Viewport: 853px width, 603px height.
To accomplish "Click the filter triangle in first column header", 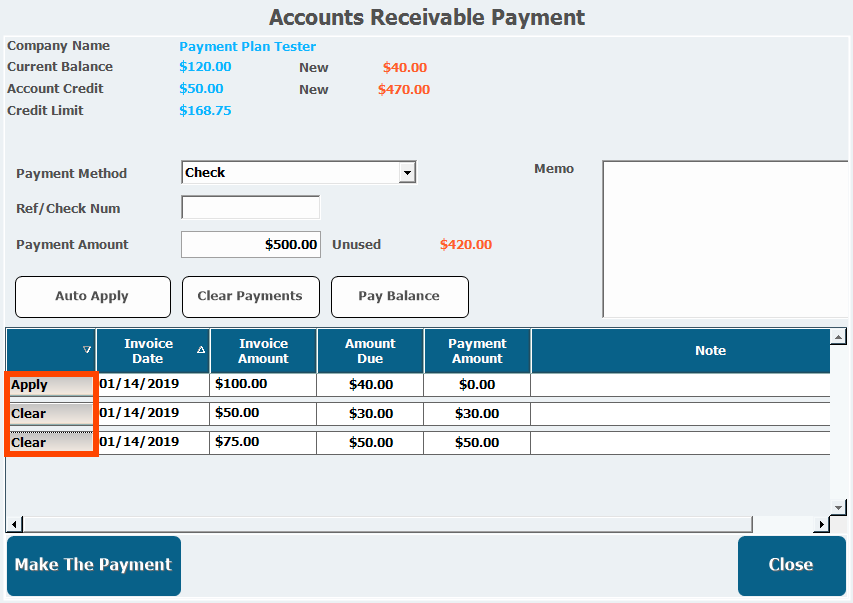I will click(87, 350).
